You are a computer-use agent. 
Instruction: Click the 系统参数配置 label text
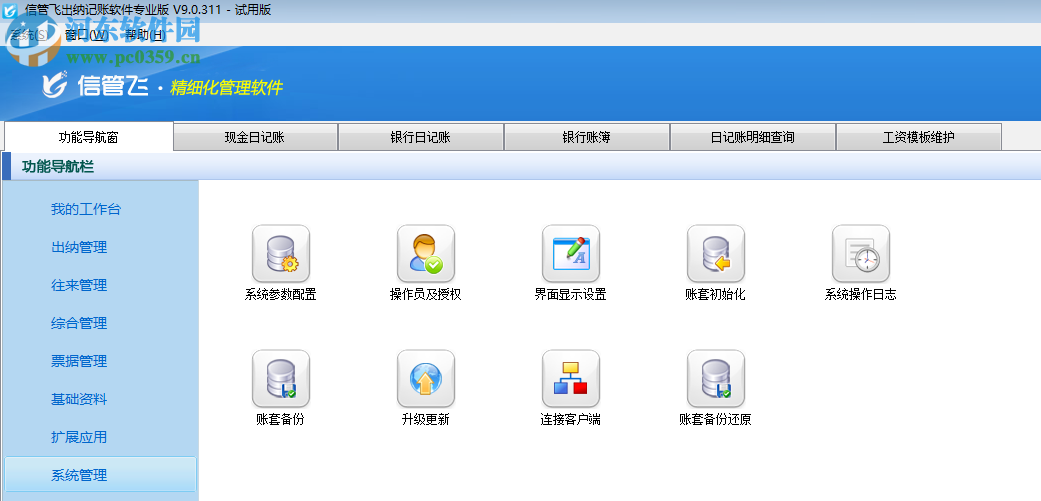(x=281, y=295)
